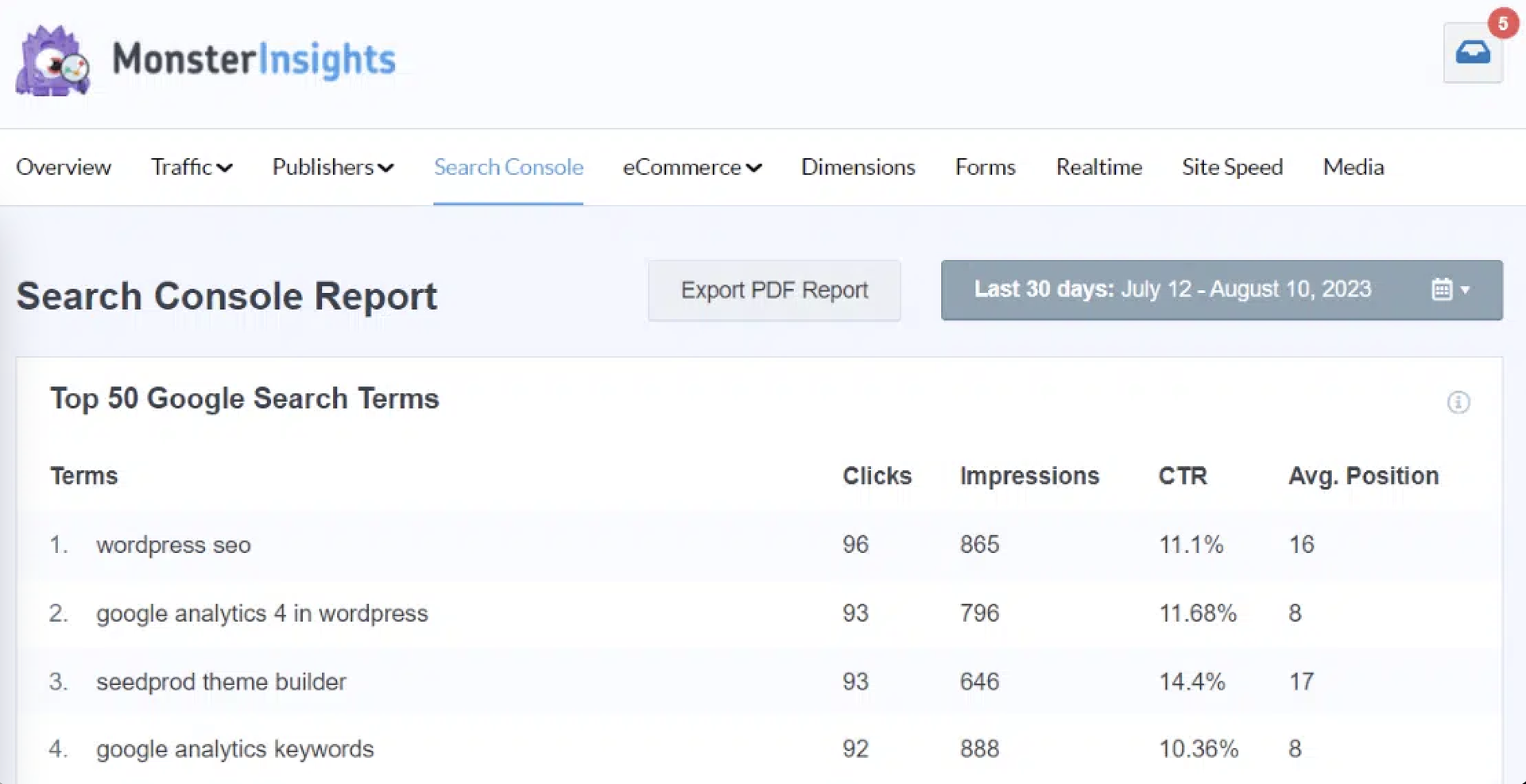Open the Forms report
Screen dimensions: 1526x784
(985, 167)
